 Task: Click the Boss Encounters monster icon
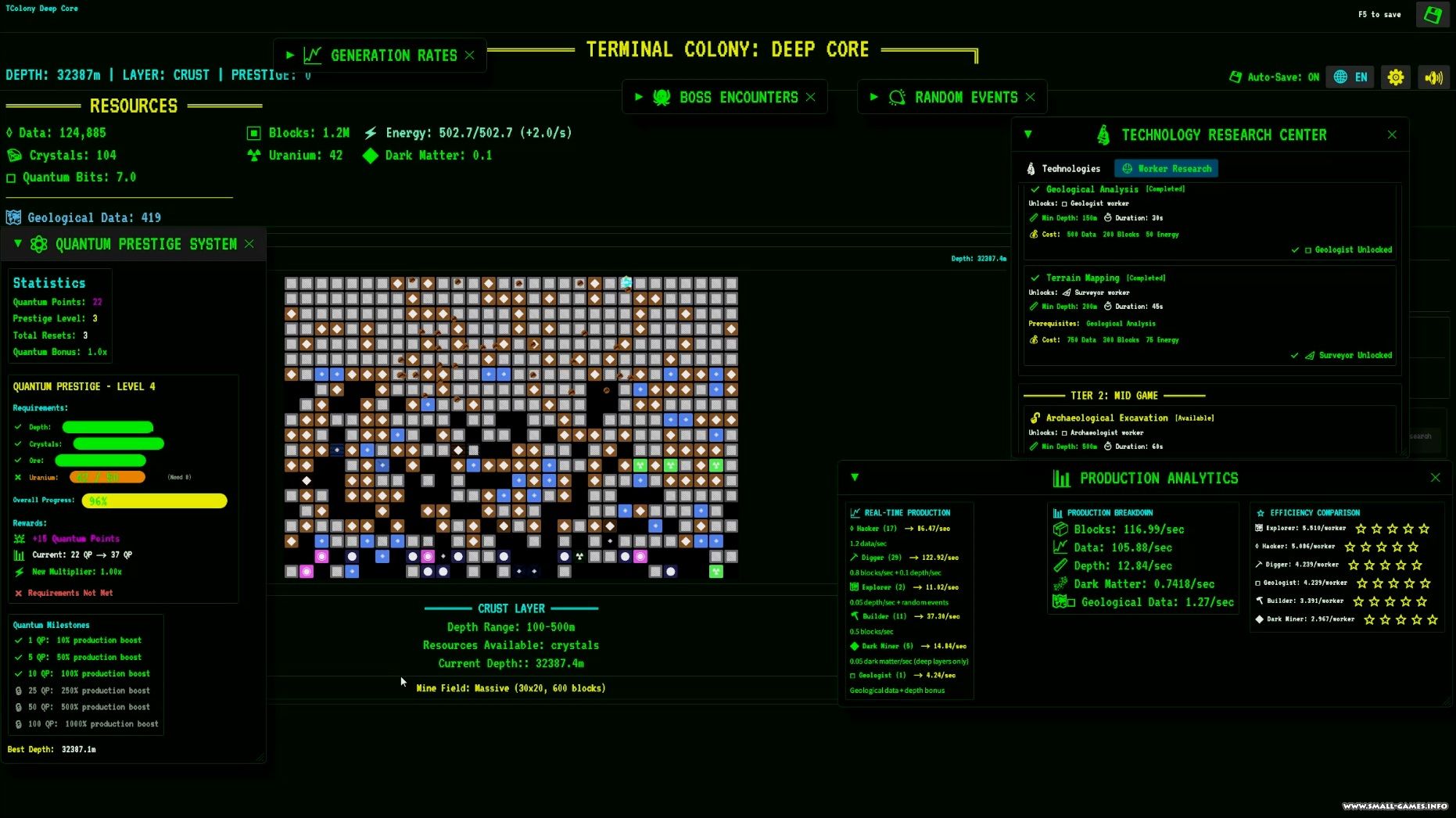tap(662, 98)
